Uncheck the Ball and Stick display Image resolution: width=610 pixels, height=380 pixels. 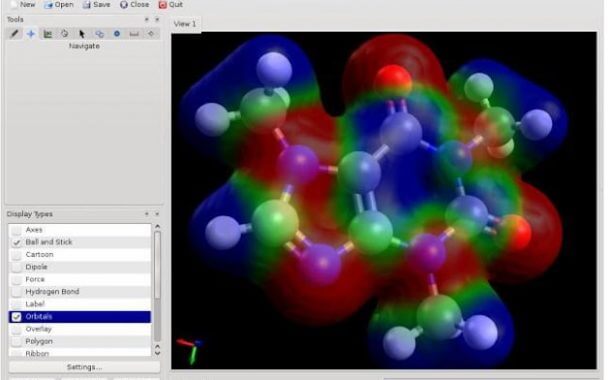[16, 242]
